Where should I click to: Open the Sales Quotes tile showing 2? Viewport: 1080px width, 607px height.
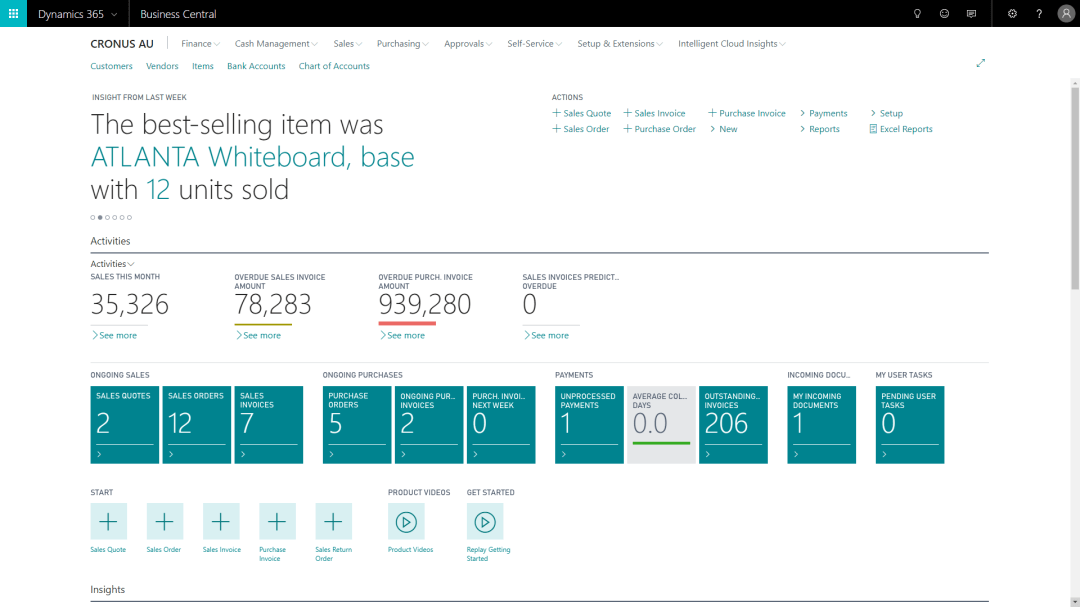(x=125, y=424)
